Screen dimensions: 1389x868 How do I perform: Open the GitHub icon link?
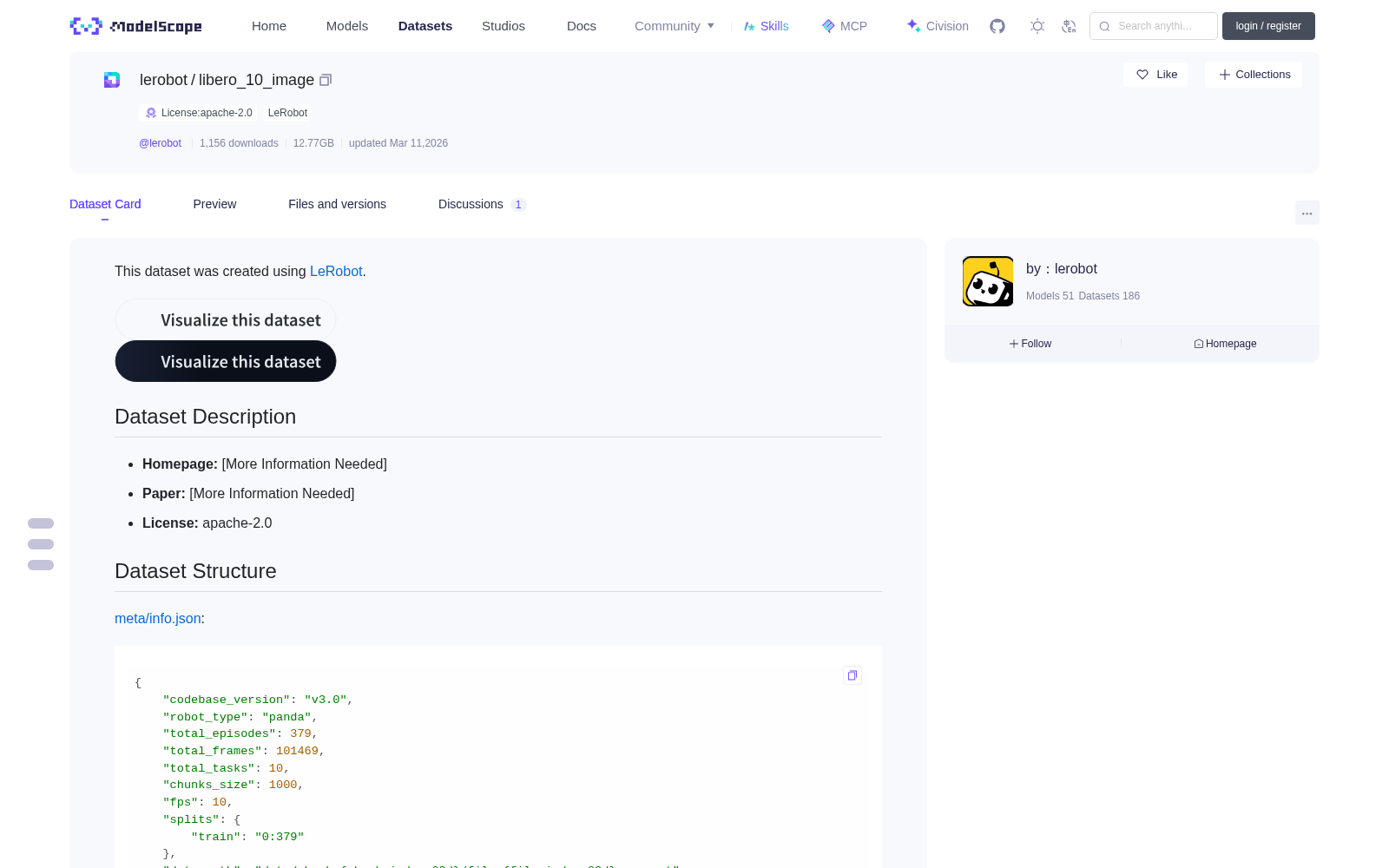point(997,26)
